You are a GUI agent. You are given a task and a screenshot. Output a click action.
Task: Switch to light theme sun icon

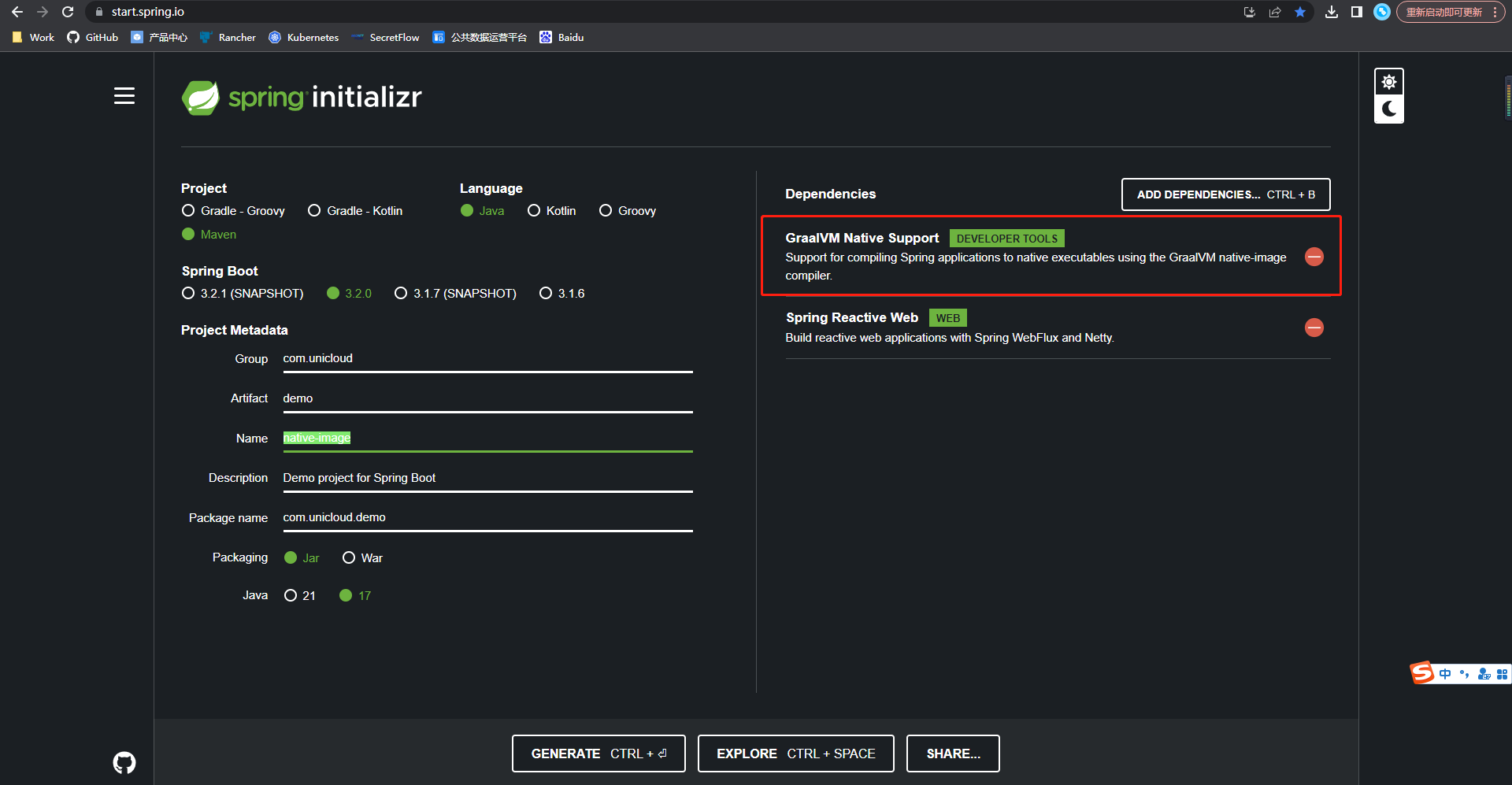[1389, 82]
